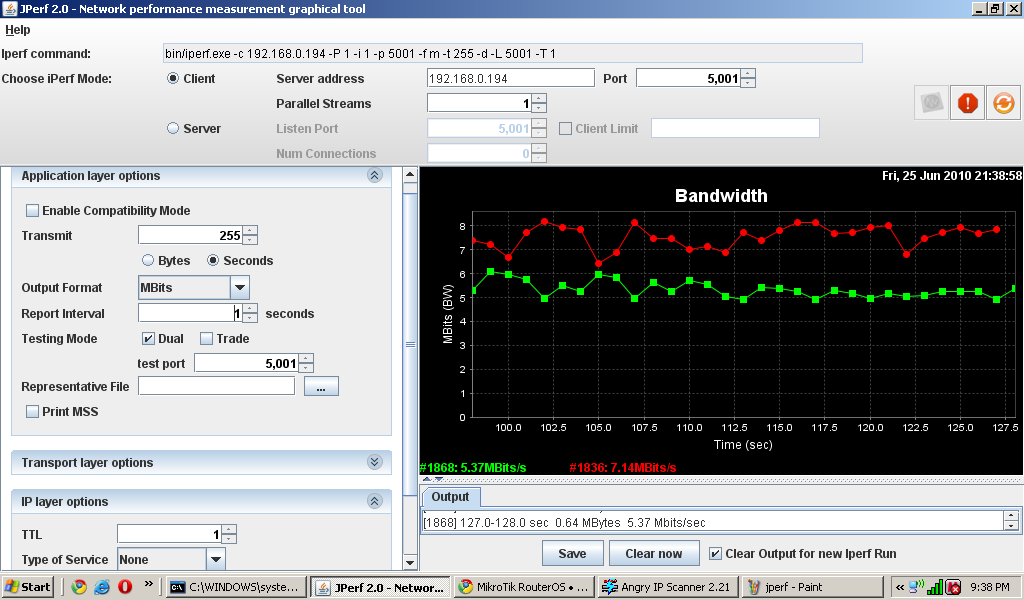Screen dimensions: 1024x600
Task: Increase the Report Interval spinner
Action: (x=249, y=309)
